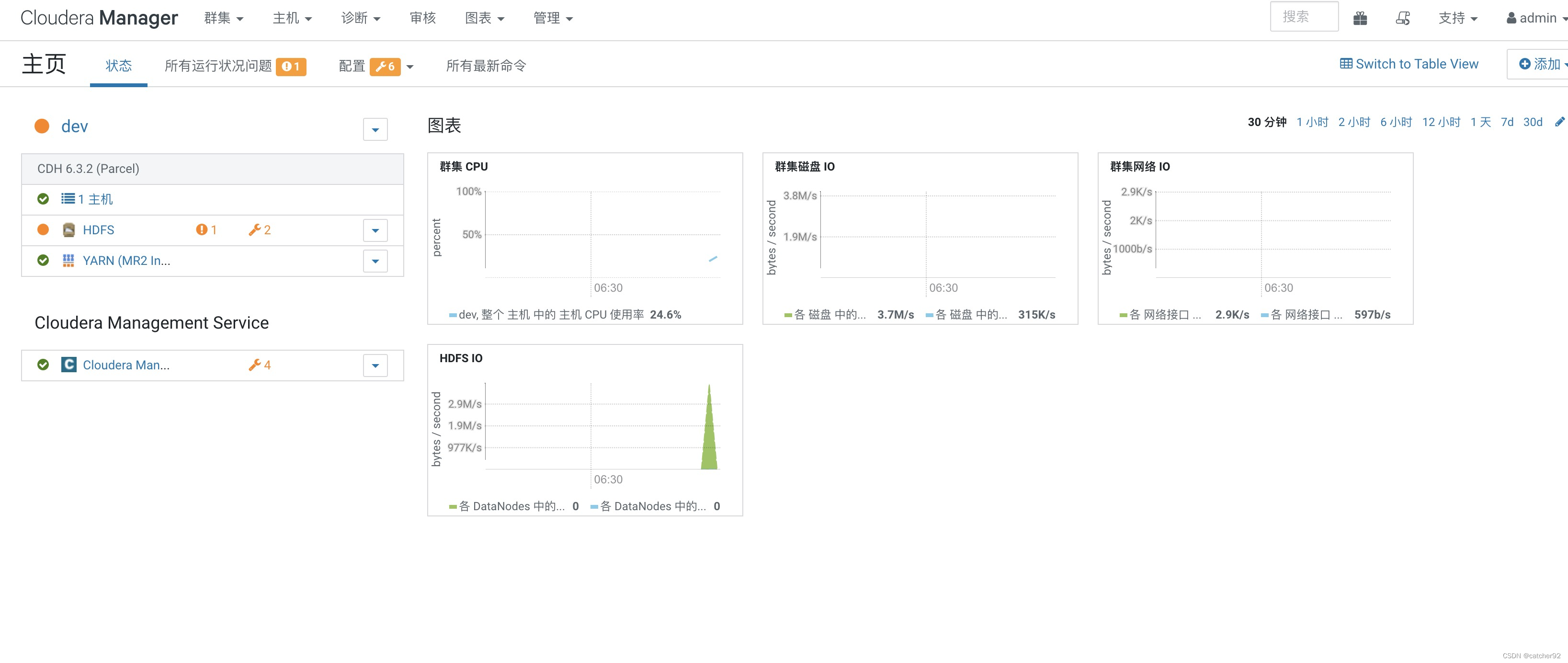1568x663 pixels.
Task: Click the HDFS health issue warning icon
Action: [202, 229]
